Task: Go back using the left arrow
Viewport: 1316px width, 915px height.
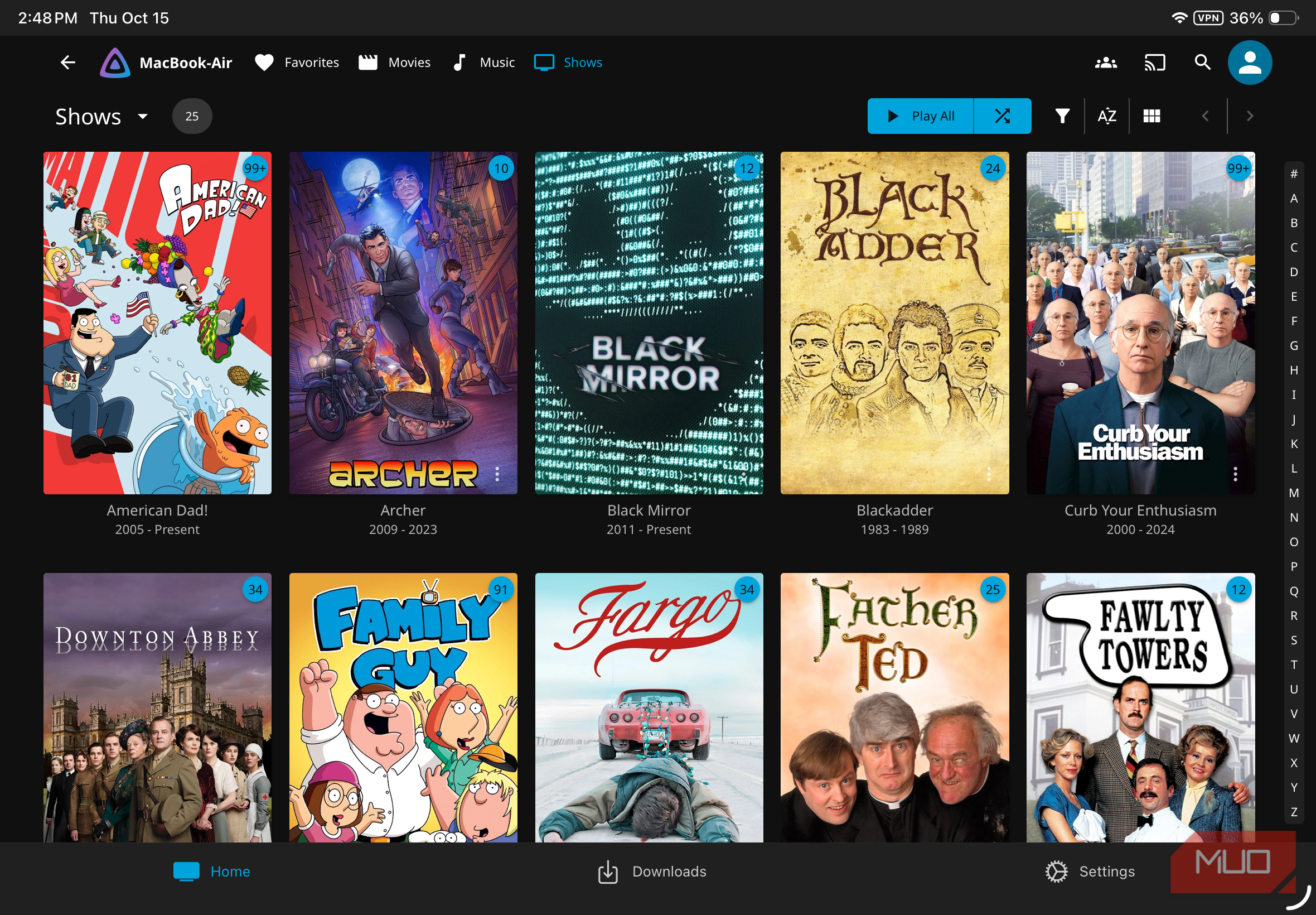Action: coord(67,62)
